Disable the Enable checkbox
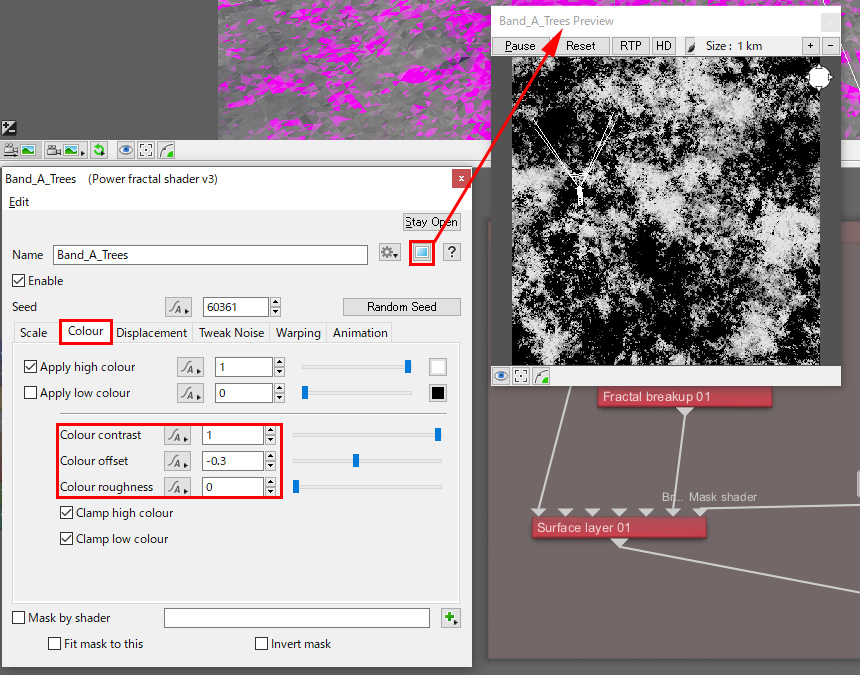The width and height of the screenshot is (860, 675). point(19,281)
